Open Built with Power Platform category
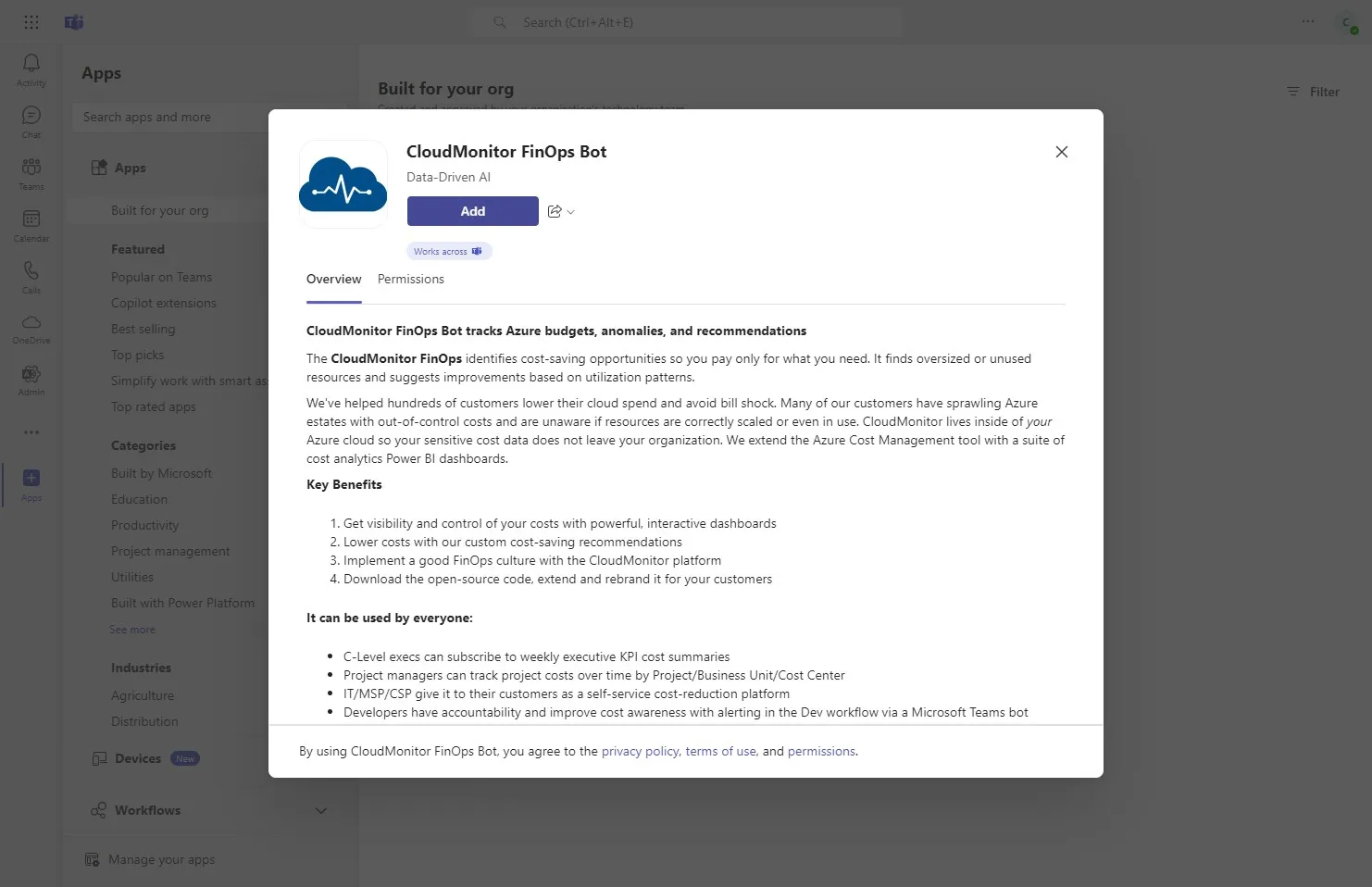The width and height of the screenshot is (1372, 887). (183, 603)
